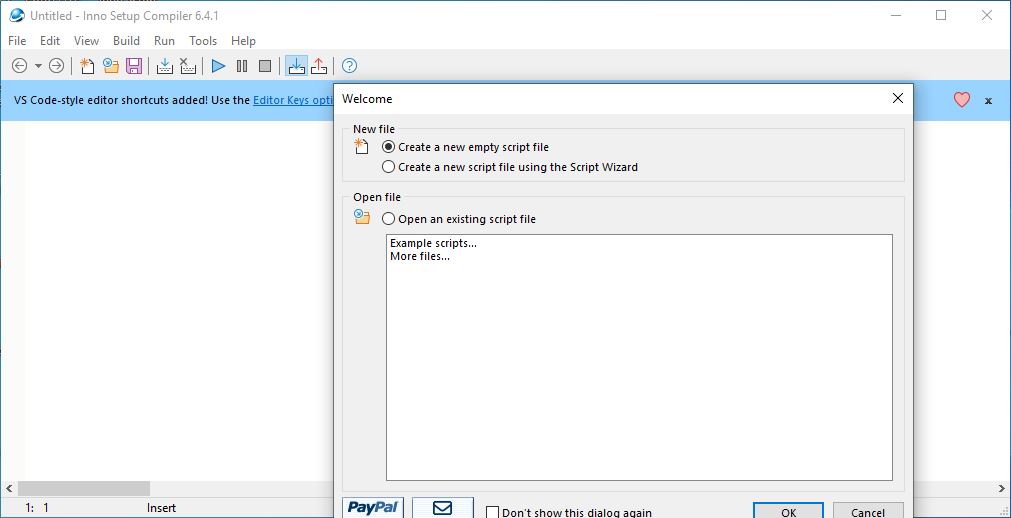Open the Edit menu
The image size is (1011, 518).
pyautogui.click(x=50, y=41)
